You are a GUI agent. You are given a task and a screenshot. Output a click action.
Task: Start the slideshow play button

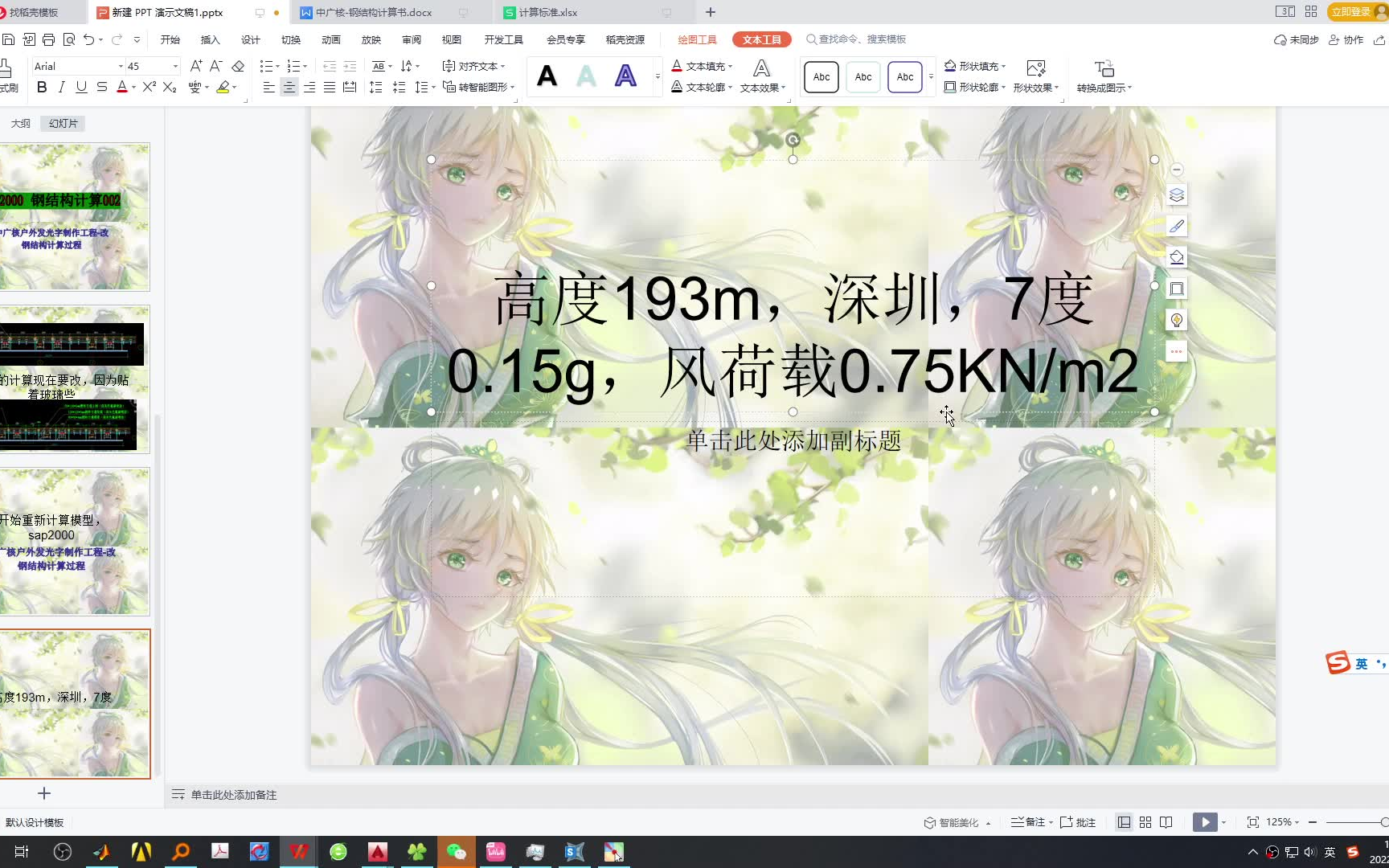(1205, 822)
